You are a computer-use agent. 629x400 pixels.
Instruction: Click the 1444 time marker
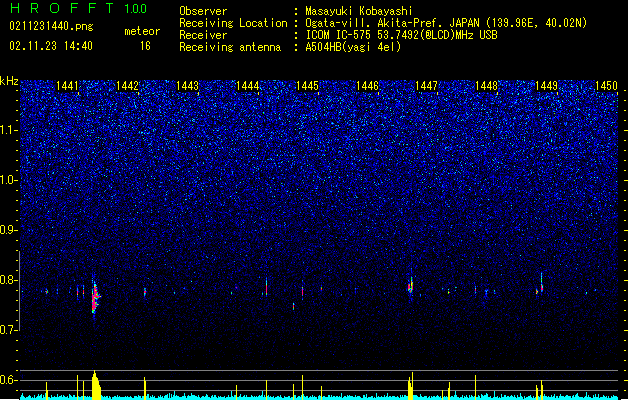click(248, 86)
